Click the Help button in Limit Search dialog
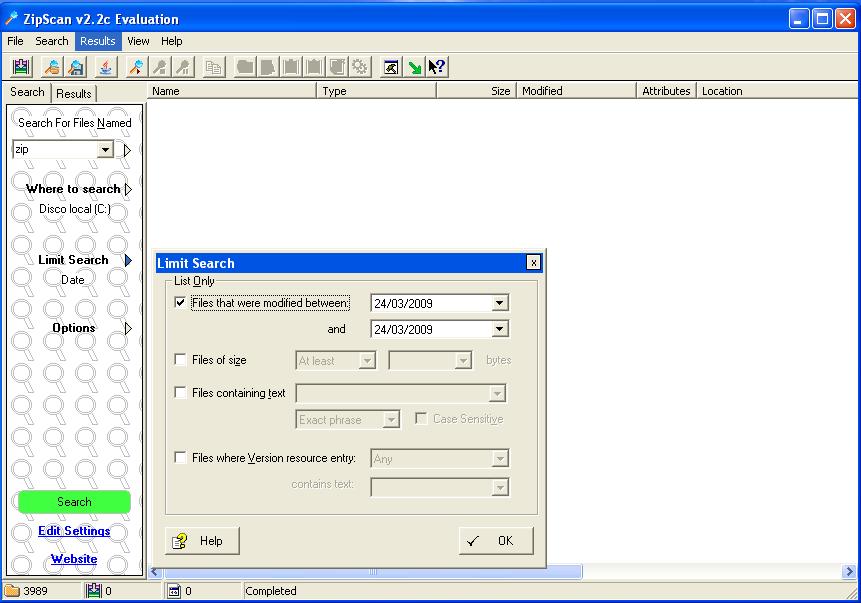Image resolution: width=861 pixels, height=603 pixels. pyautogui.click(x=202, y=541)
